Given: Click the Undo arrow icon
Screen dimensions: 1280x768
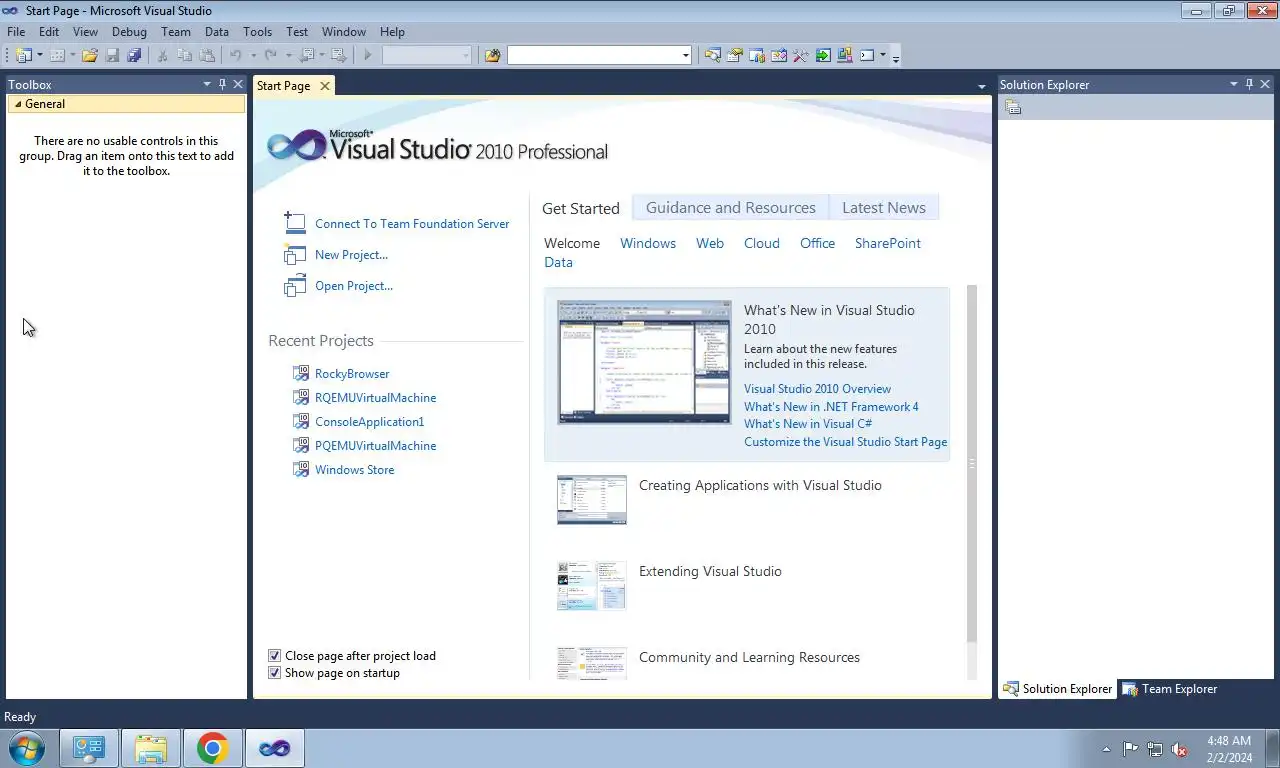Looking at the screenshot, I should [x=235, y=55].
